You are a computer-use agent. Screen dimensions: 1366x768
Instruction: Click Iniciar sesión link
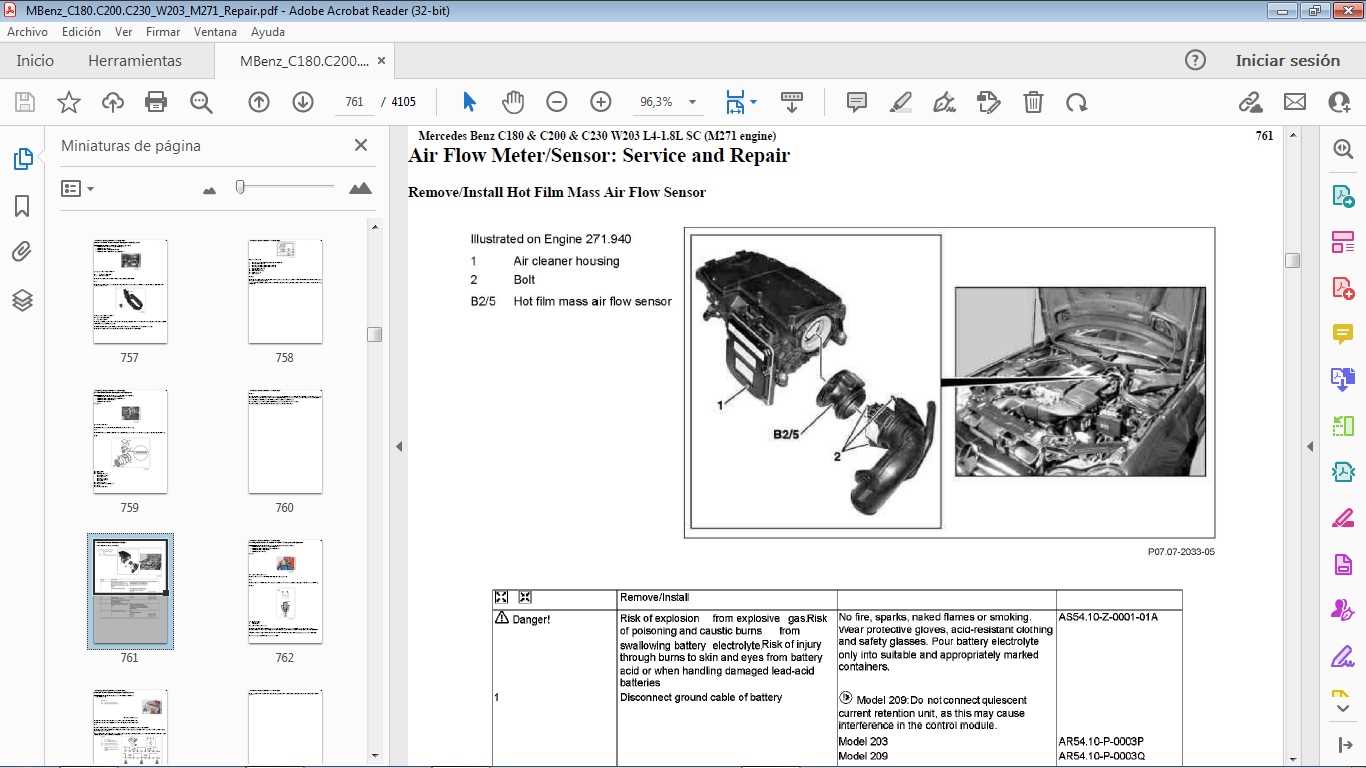(1287, 60)
